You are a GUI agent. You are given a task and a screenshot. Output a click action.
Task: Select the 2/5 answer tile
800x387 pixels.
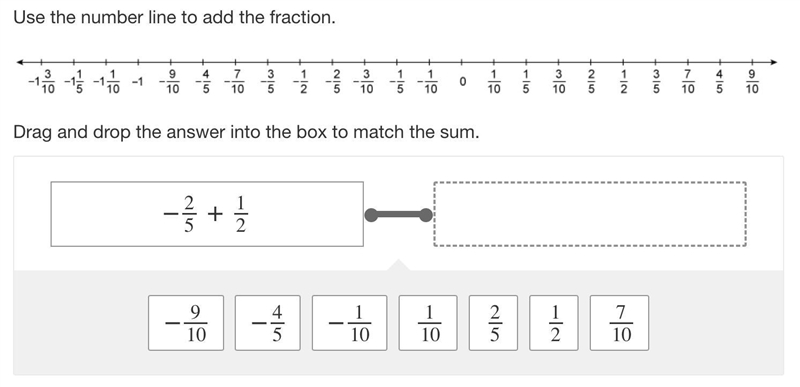point(493,323)
